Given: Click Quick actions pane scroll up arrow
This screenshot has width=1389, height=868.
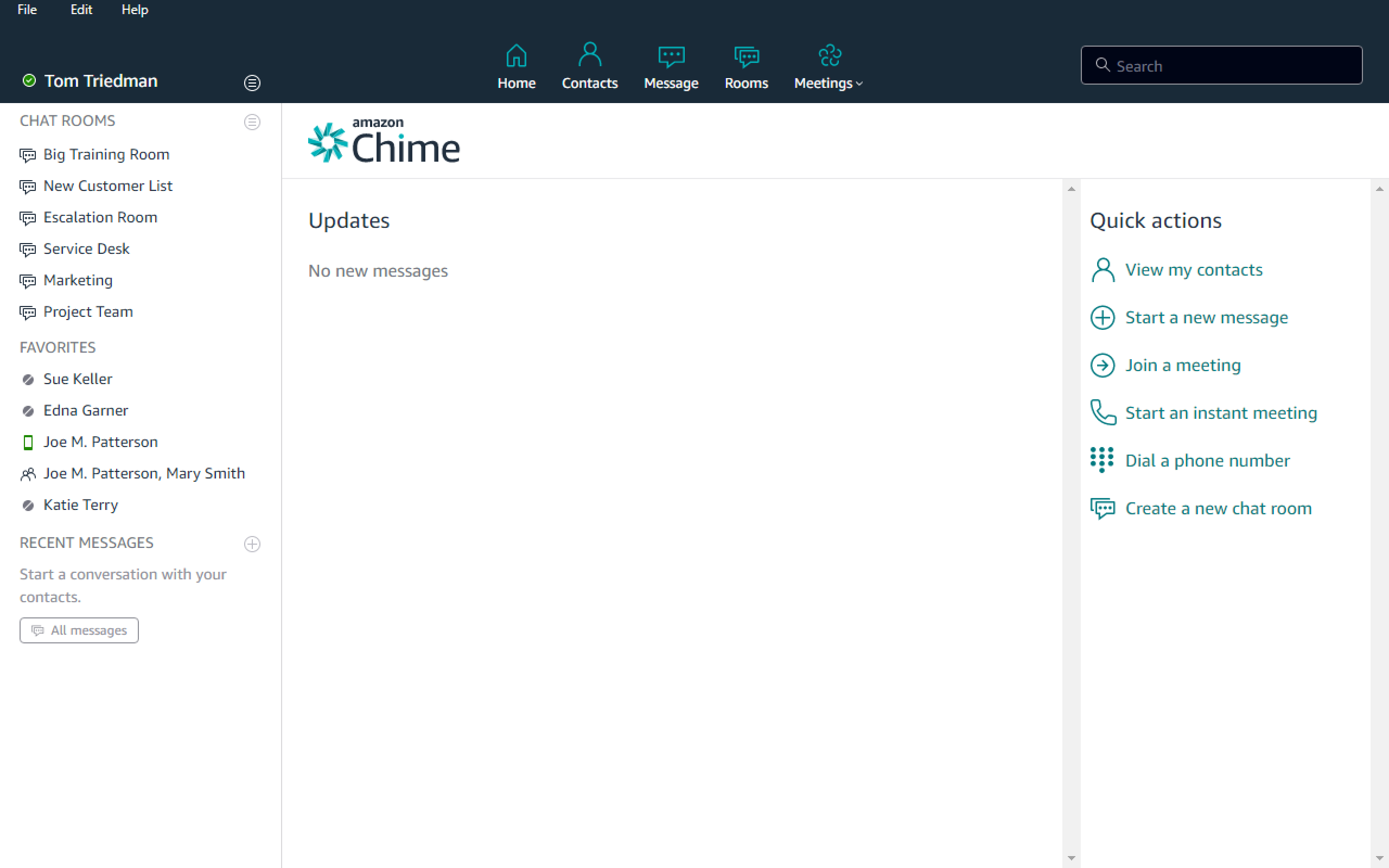Looking at the screenshot, I should [x=1379, y=189].
